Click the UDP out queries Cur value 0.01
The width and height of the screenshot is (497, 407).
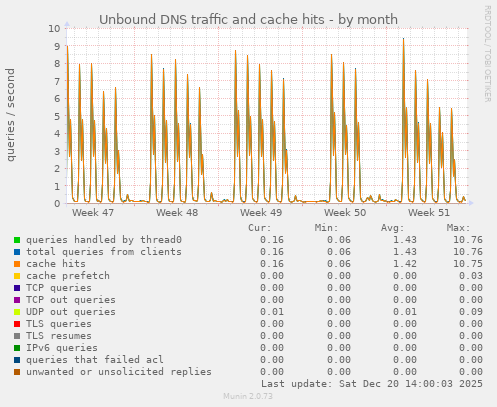coord(272,312)
